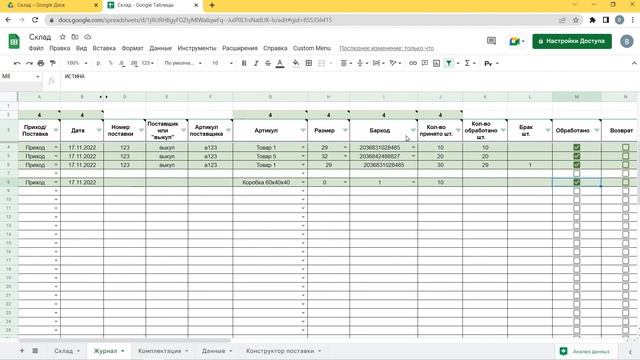Toggle Обработано checkbox in row with Брак 1
This screenshot has height=360, width=640.
[x=577, y=165]
